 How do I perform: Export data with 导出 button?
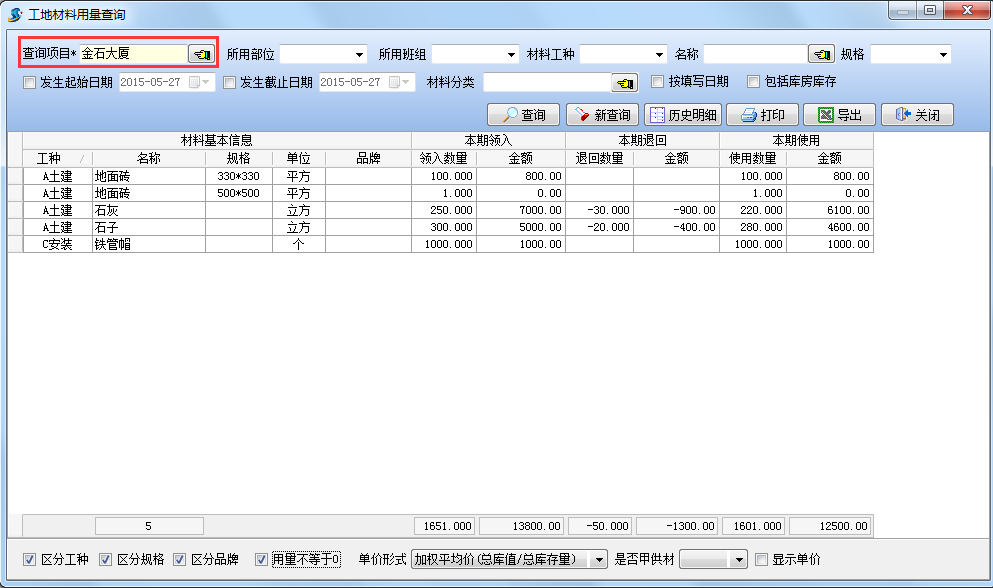coord(840,115)
